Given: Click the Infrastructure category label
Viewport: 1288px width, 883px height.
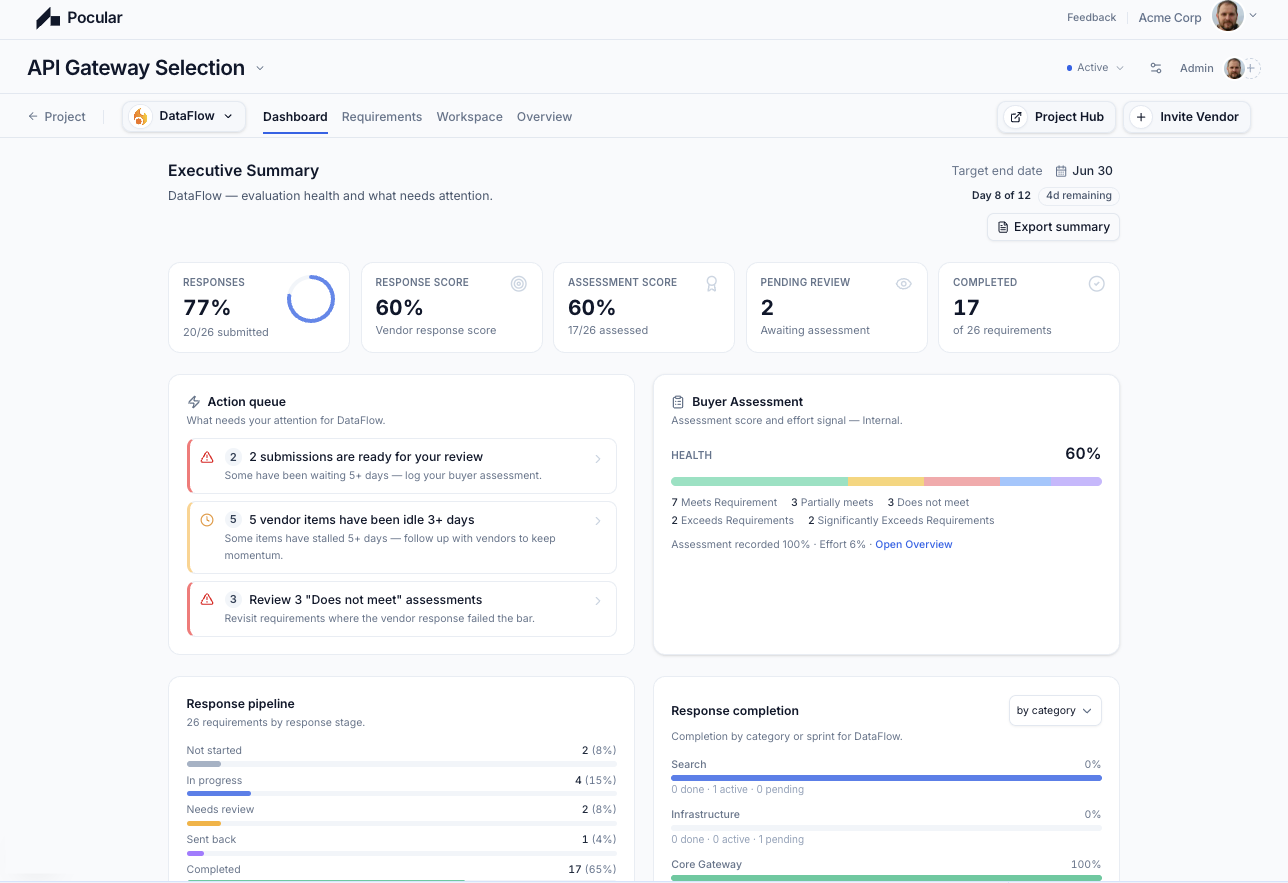Looking at the screenshot, I should (x=705, y=815).
